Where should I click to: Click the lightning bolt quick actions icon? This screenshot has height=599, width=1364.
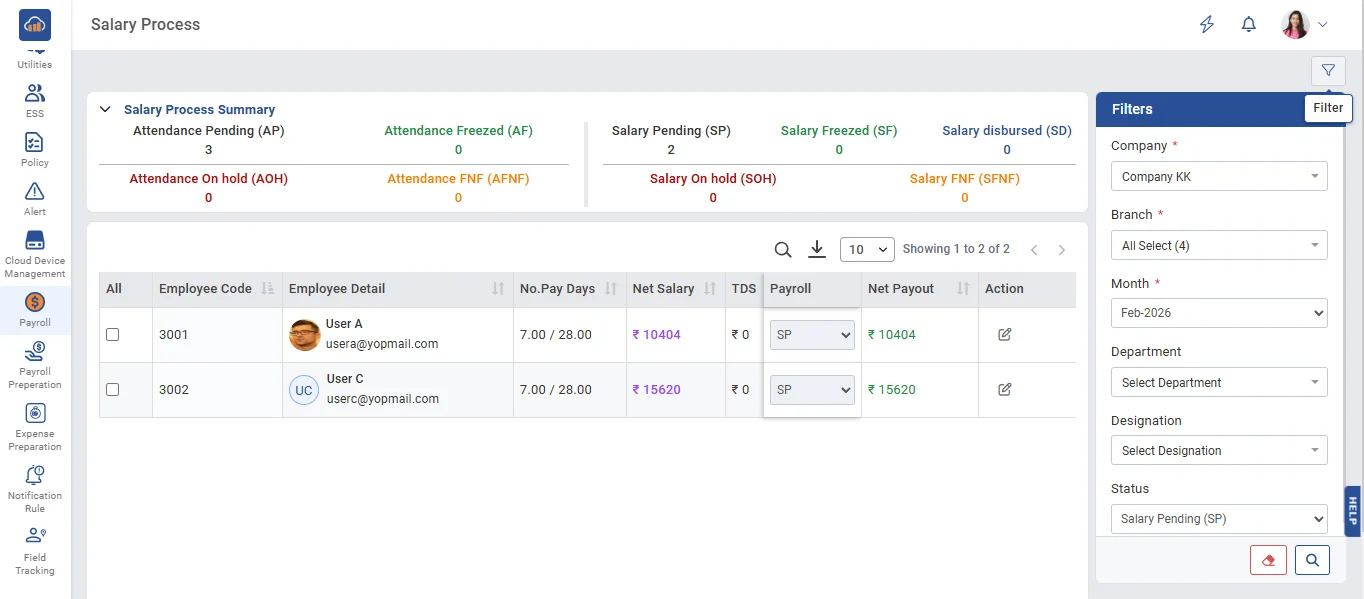point(1207,25)
